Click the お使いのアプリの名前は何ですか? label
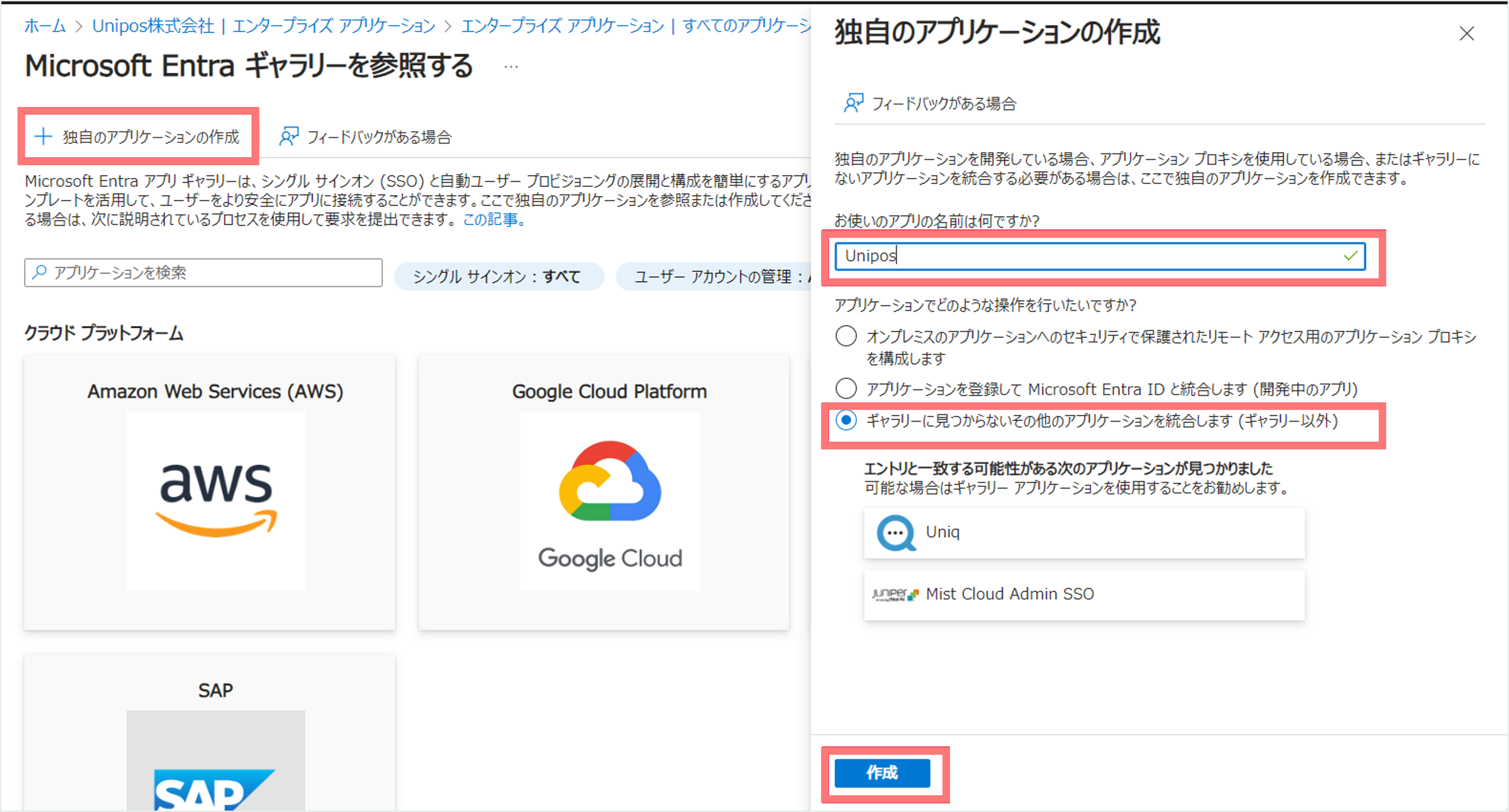The image size is (1509, 812). pos(937,221)
